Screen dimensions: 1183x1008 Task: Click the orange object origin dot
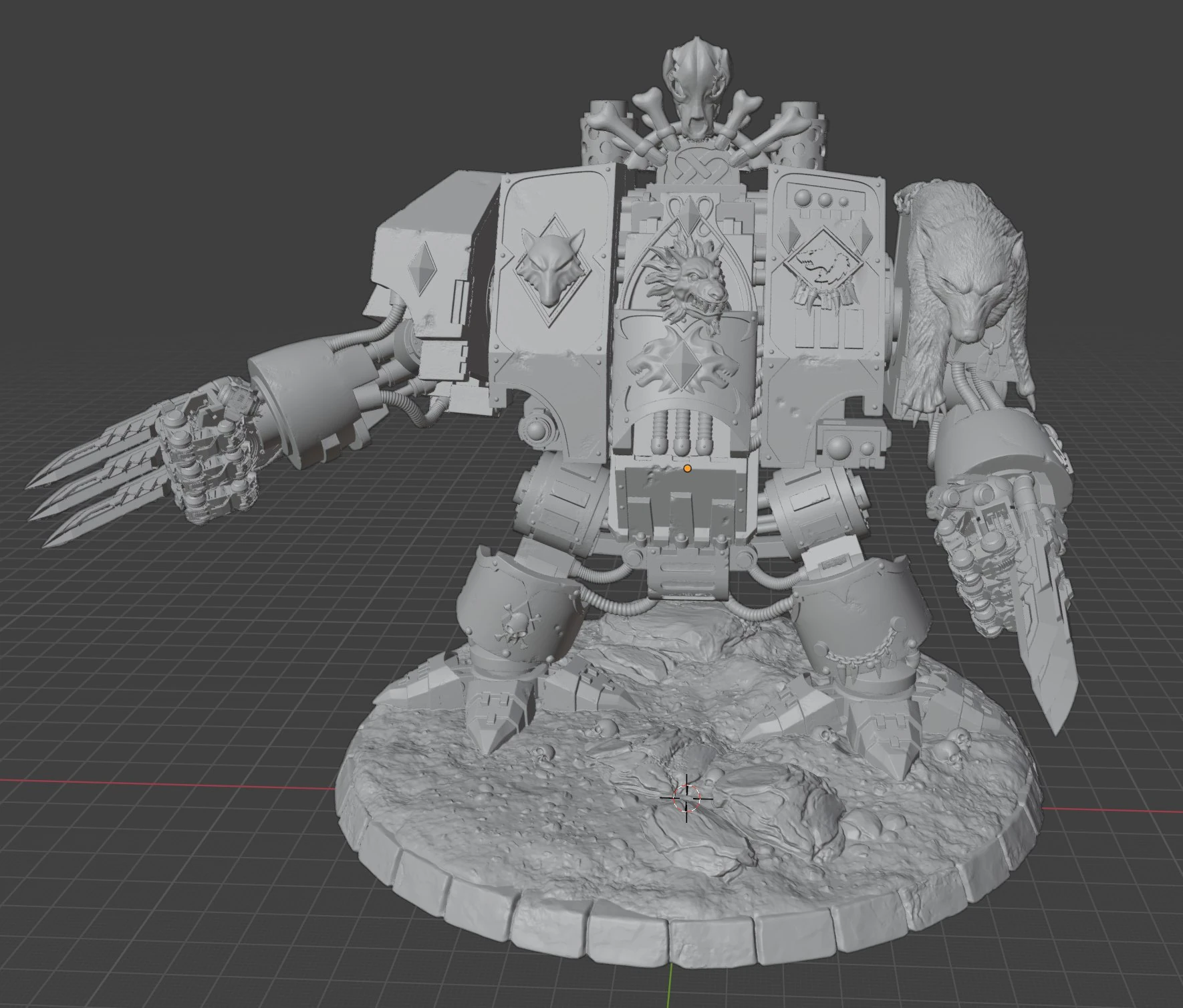coord(687,469)
